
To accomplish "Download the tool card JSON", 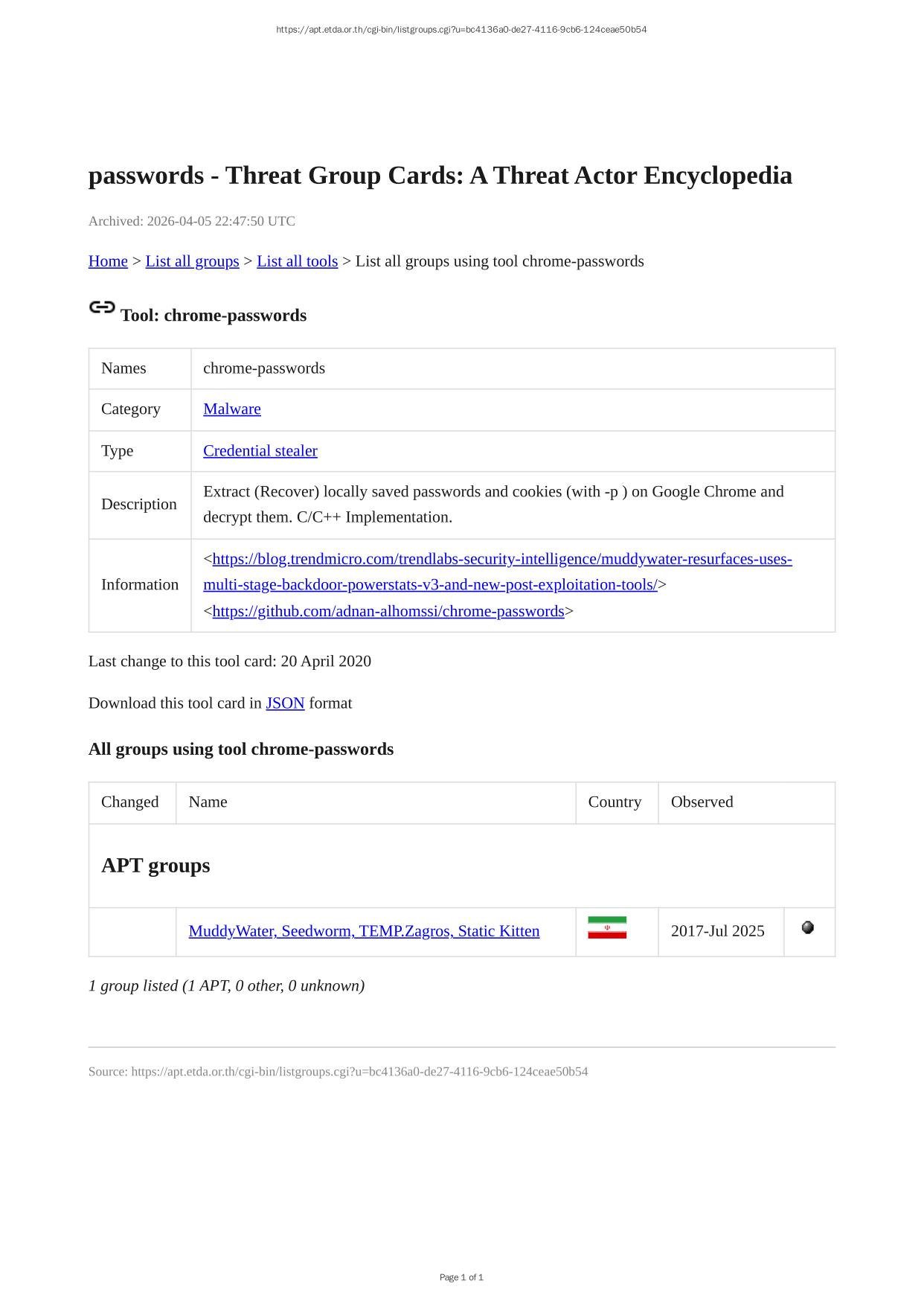I will (x=285, y=703).
